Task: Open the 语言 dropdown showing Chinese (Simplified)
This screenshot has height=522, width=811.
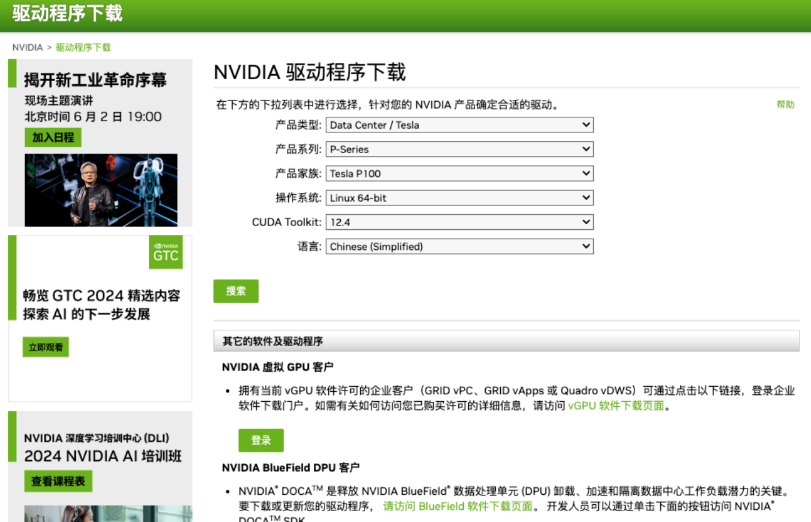Action: pyautogui.click(x=459, y=247)
